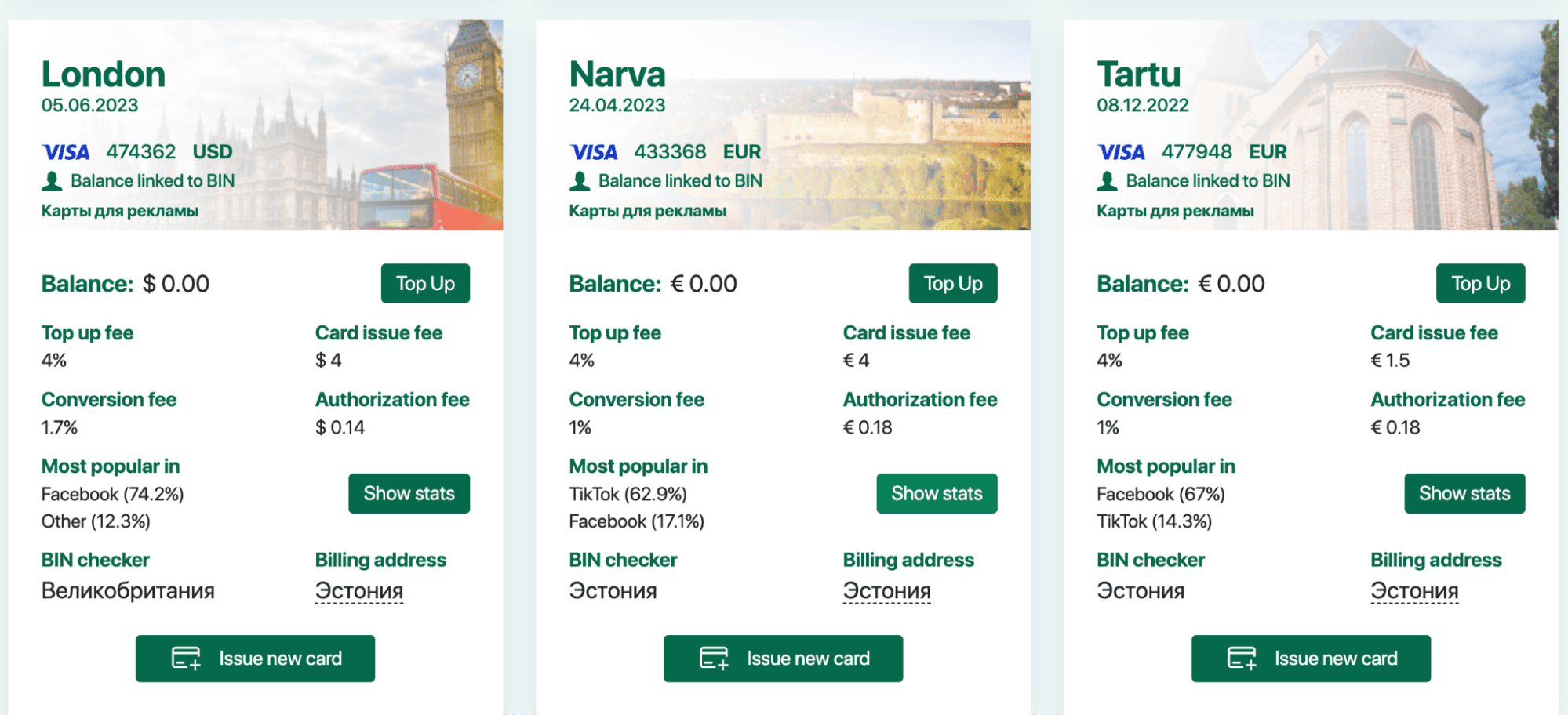
Task: Top up the London USD balance
Action: click(x=425, y=283)
